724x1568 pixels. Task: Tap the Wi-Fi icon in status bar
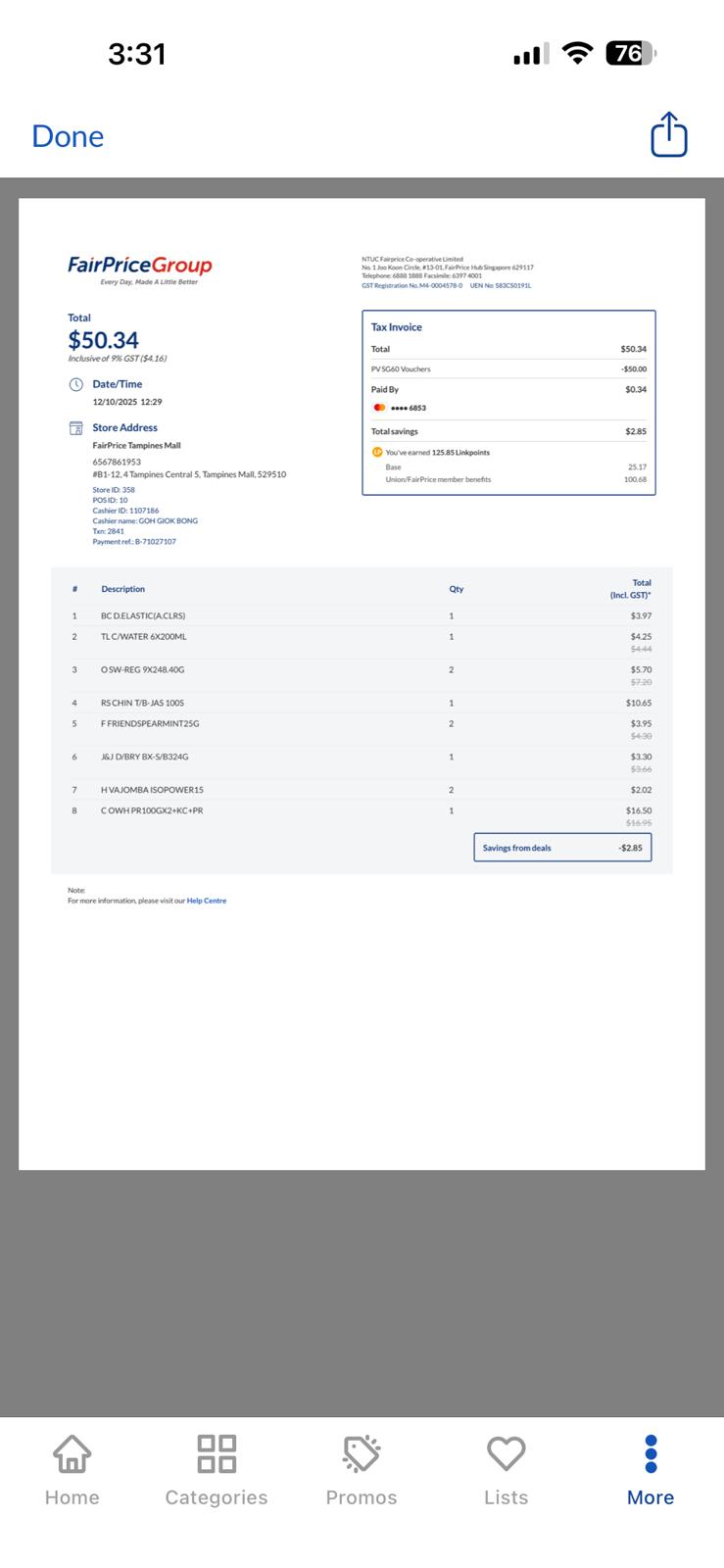(x=579, y=53)
